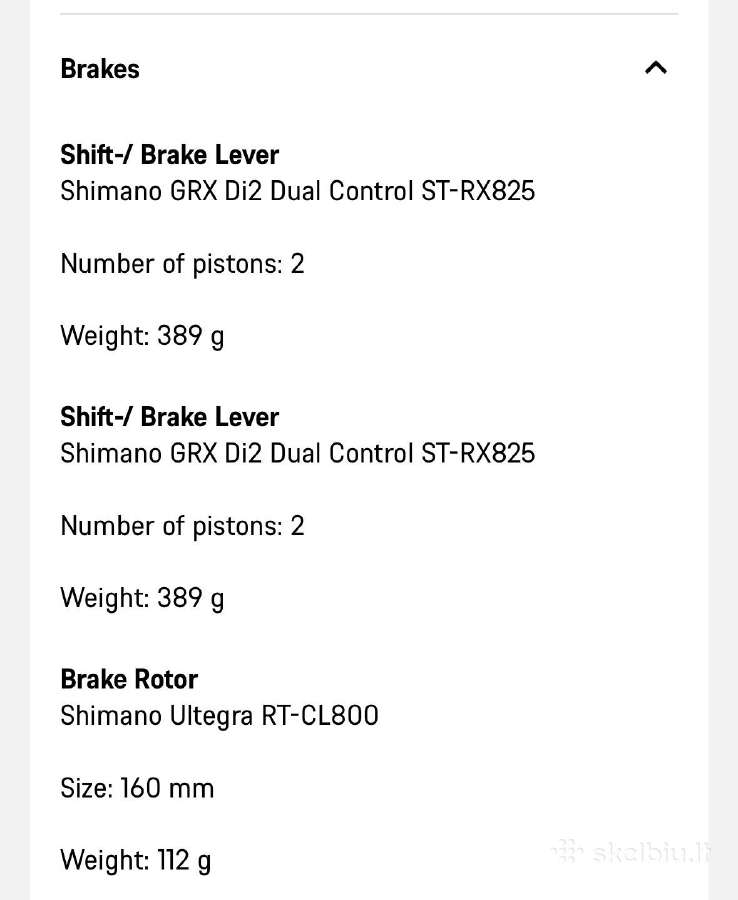Click the RT-CL800 model code
738x900 pixels.
(320, 716)
